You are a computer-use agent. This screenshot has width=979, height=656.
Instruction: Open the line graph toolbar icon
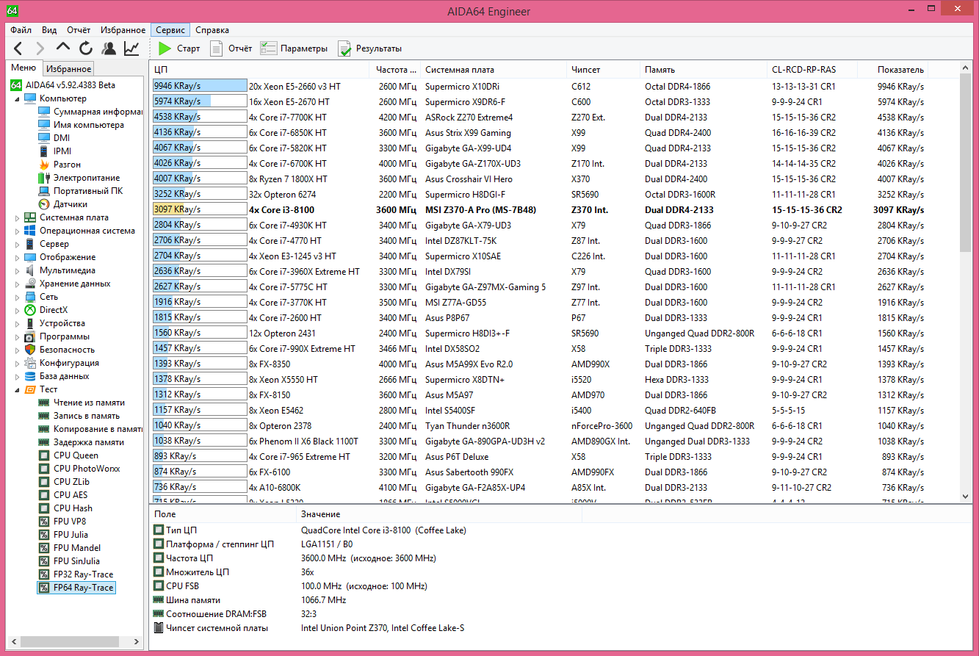(x=131, y=48)
